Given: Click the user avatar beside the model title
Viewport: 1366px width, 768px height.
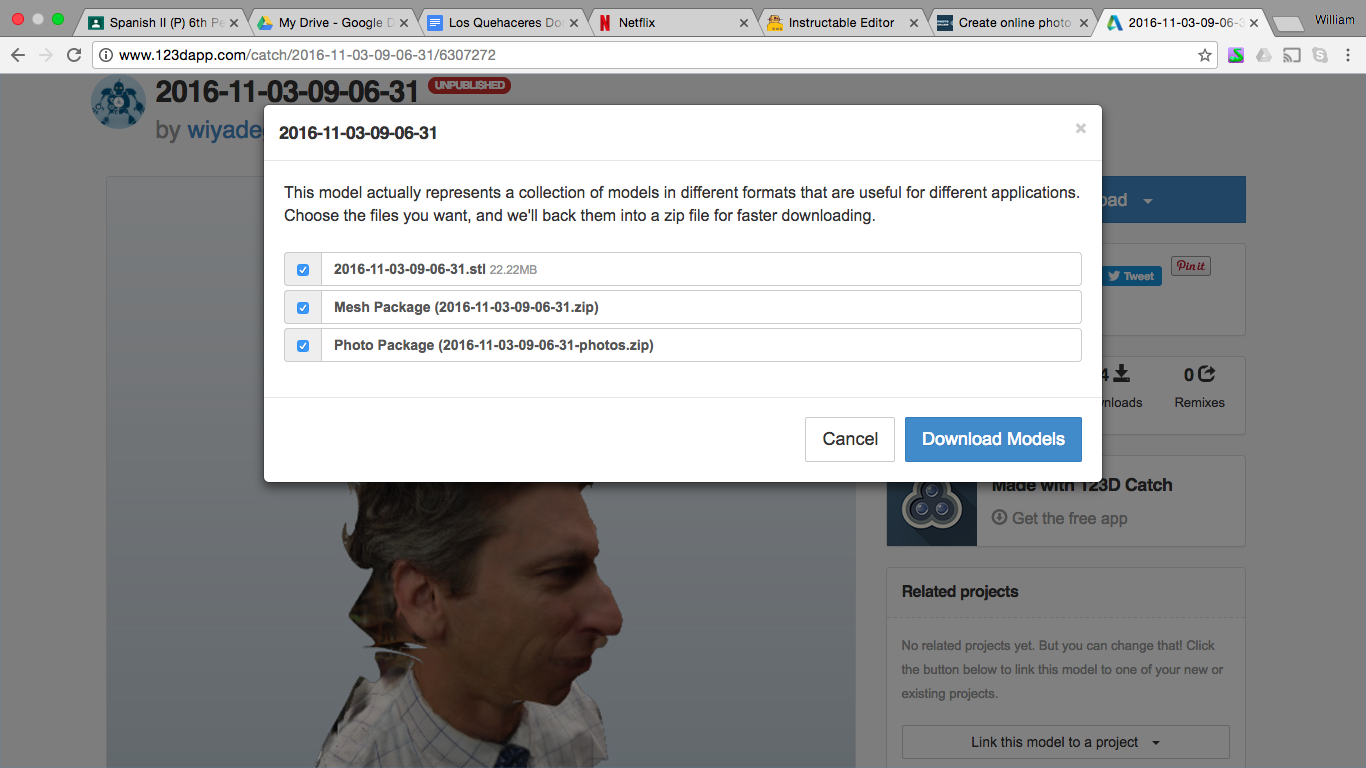Looking at the screenshot, I should [118, 102].
